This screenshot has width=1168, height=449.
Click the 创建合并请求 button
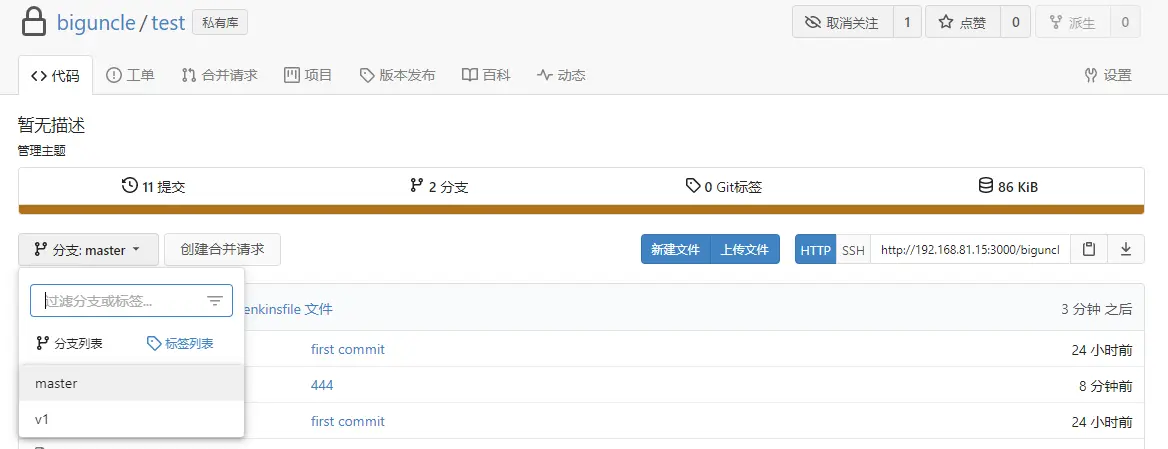[222, 250]
